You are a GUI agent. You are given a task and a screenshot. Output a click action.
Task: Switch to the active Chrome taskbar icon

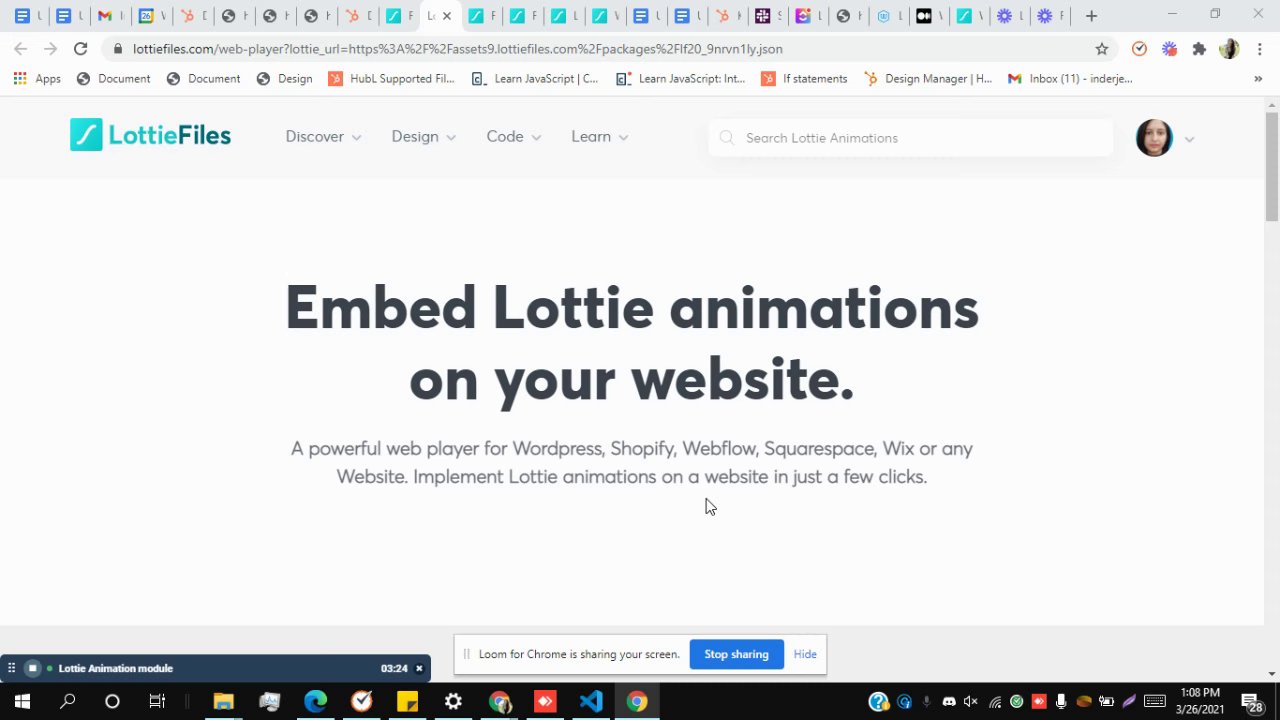(x=637, y=701)
